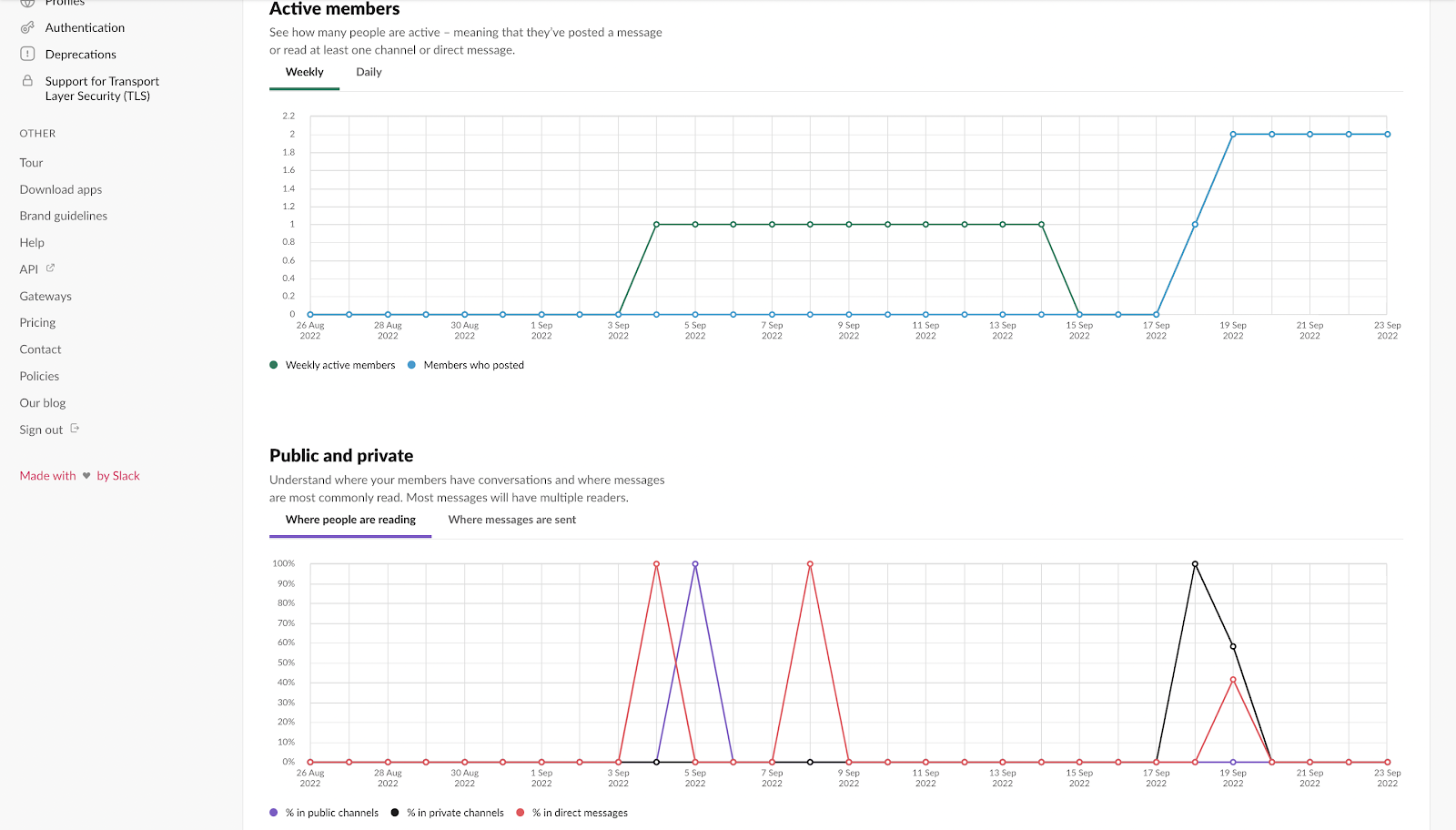Open Download apps link
1456x830 pixels.
tap(61, 189)
